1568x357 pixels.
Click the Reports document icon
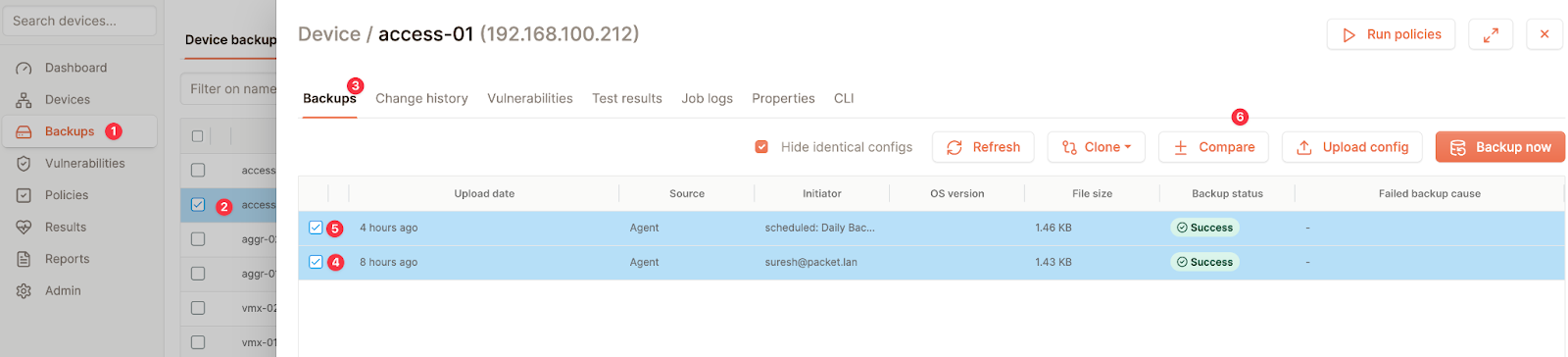point(24,259)
